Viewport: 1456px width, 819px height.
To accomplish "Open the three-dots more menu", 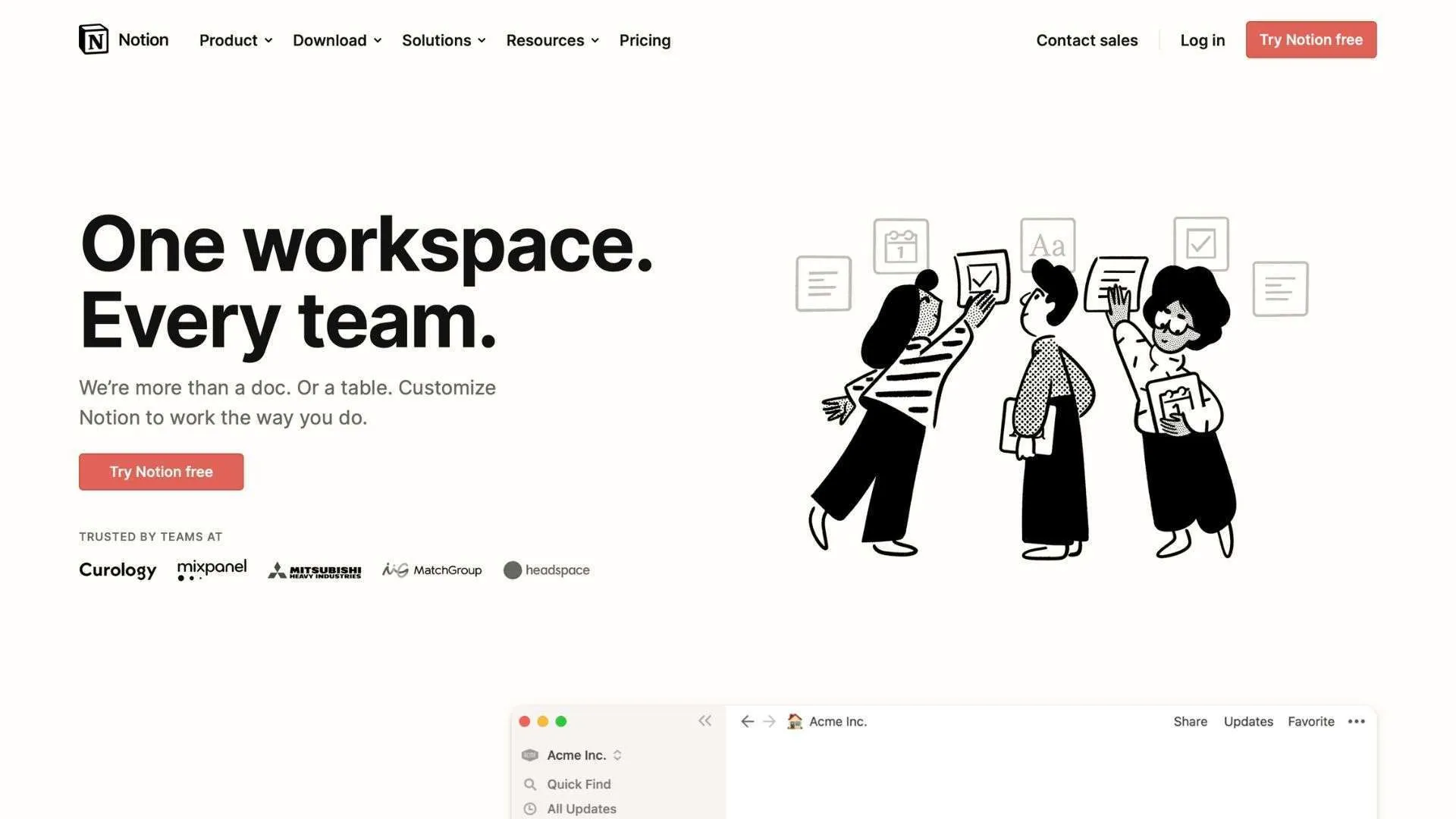I will [x=1356, y=721].
